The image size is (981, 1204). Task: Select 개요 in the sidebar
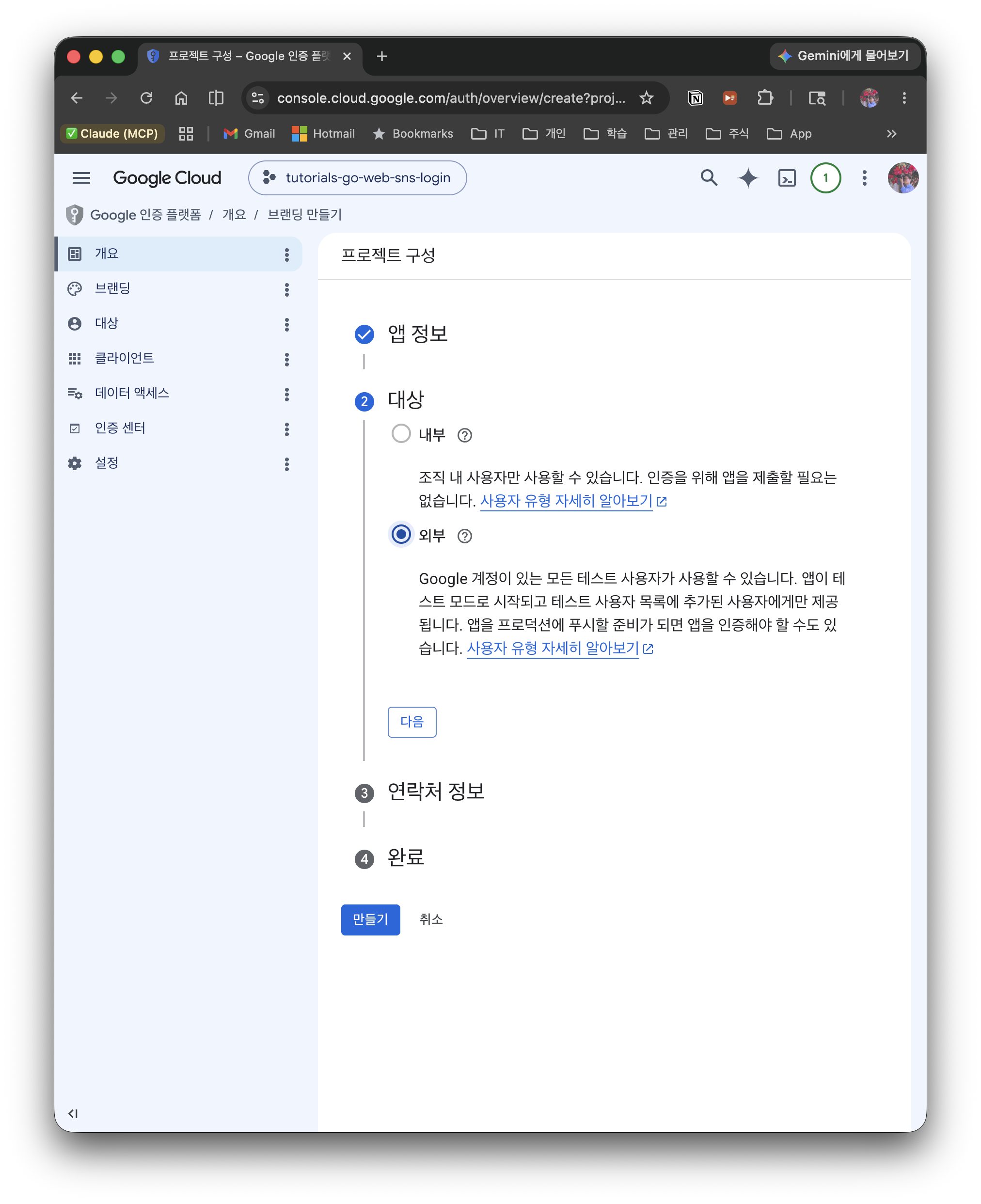(178, 254)
